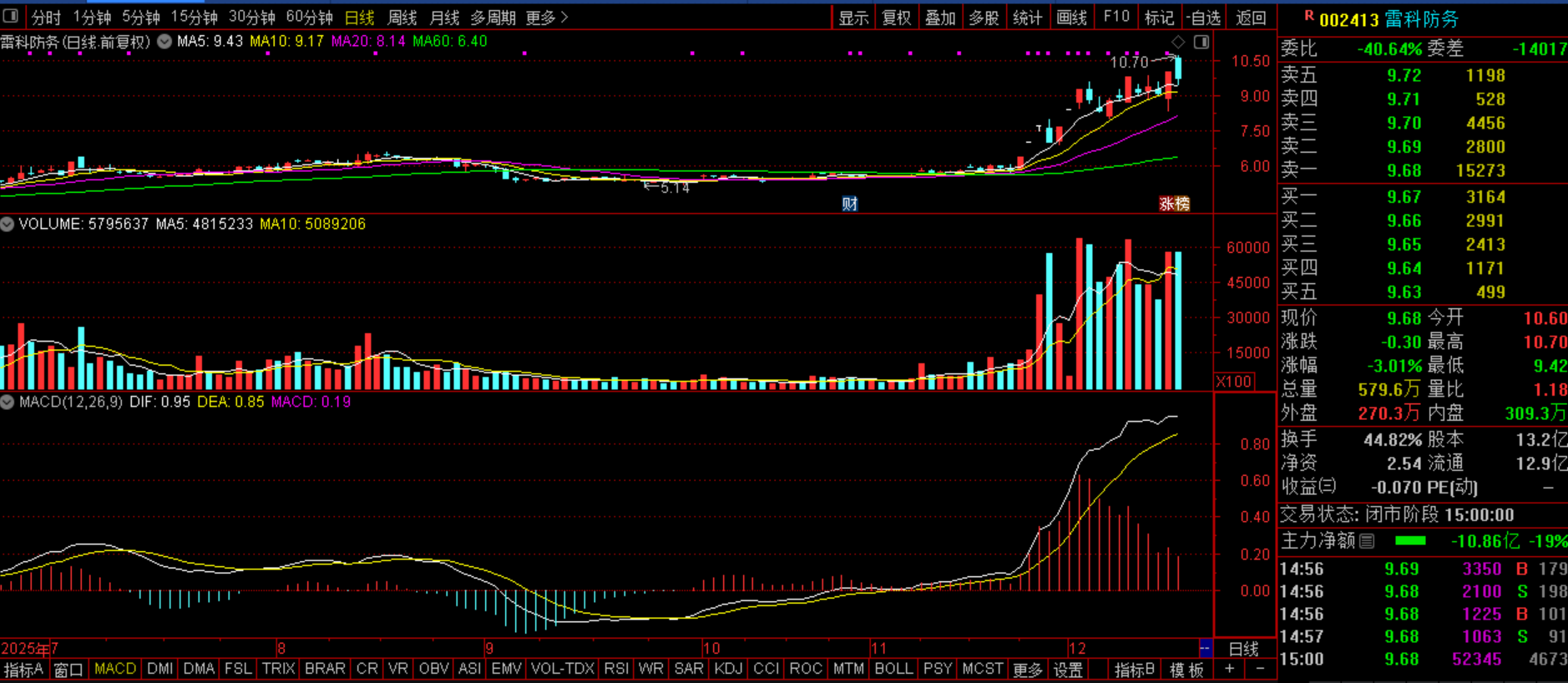The height and width of the screenshot is (683, 1568).
Task: Open the 模板 template button
Action: point(1186,670)
